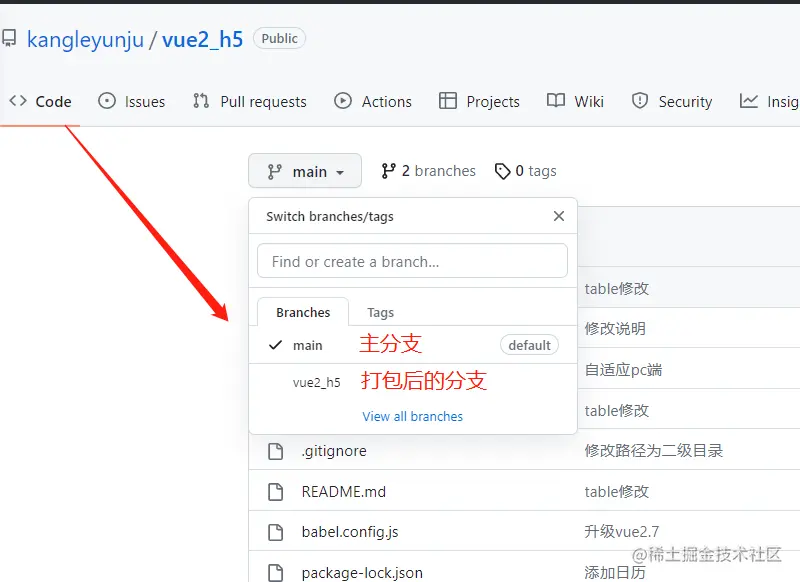The height and width of the screenshot is (582, 800).
Task: Click the branch icon beside 2 branches
Action: 388,171
